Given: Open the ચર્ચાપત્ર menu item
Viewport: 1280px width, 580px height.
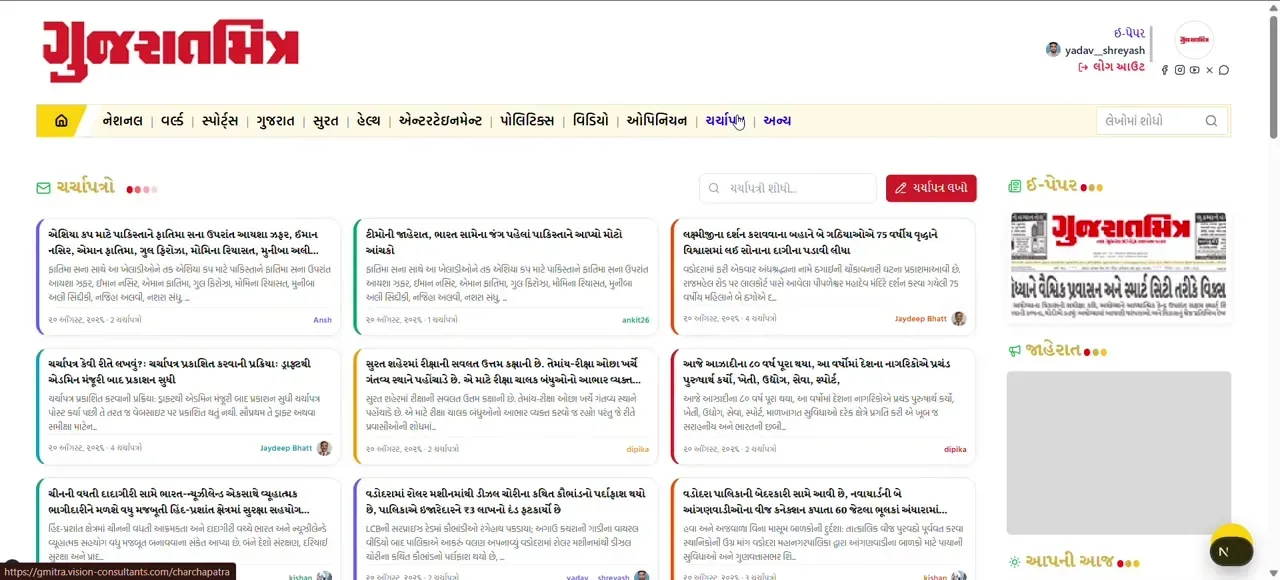Looking at the screenshot, I should point(724,121).
